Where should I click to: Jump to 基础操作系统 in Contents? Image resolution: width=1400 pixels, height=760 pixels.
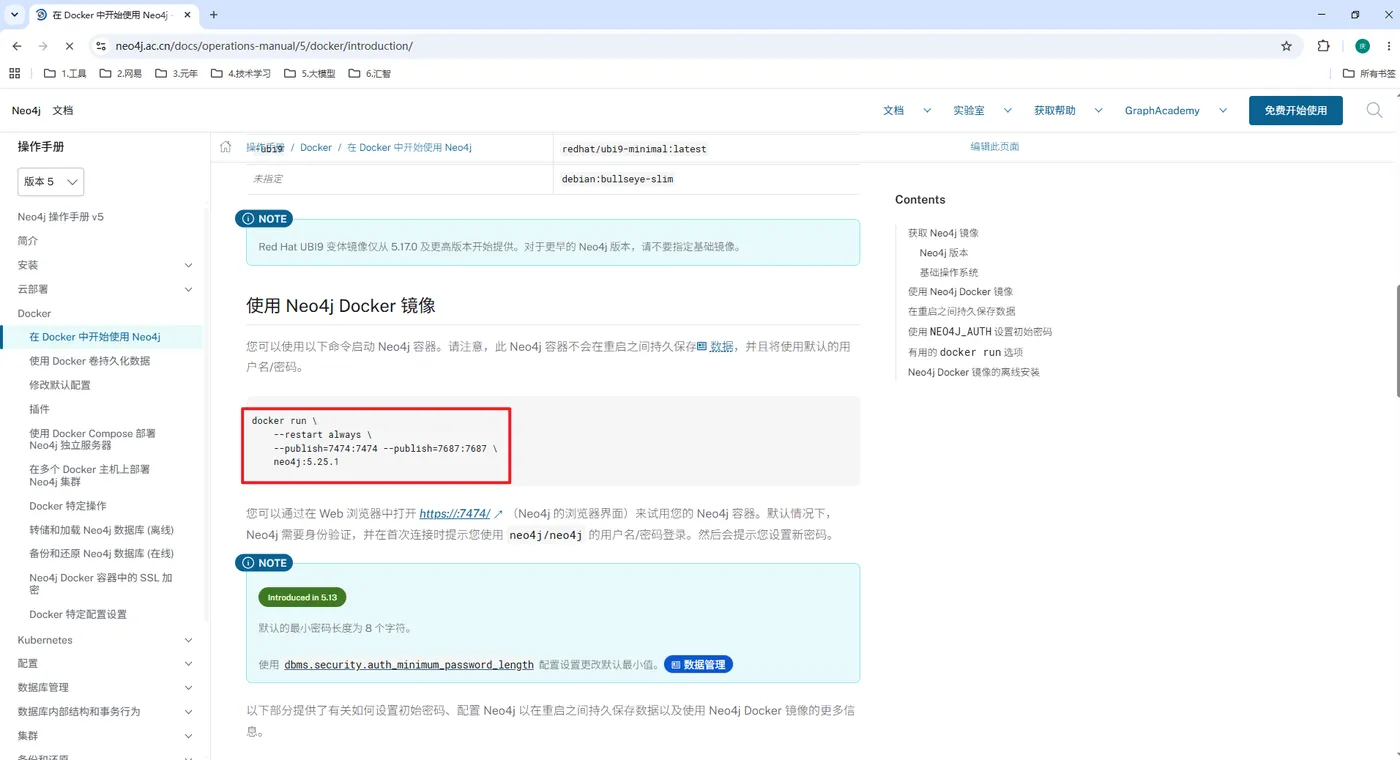tap(949, 272)
